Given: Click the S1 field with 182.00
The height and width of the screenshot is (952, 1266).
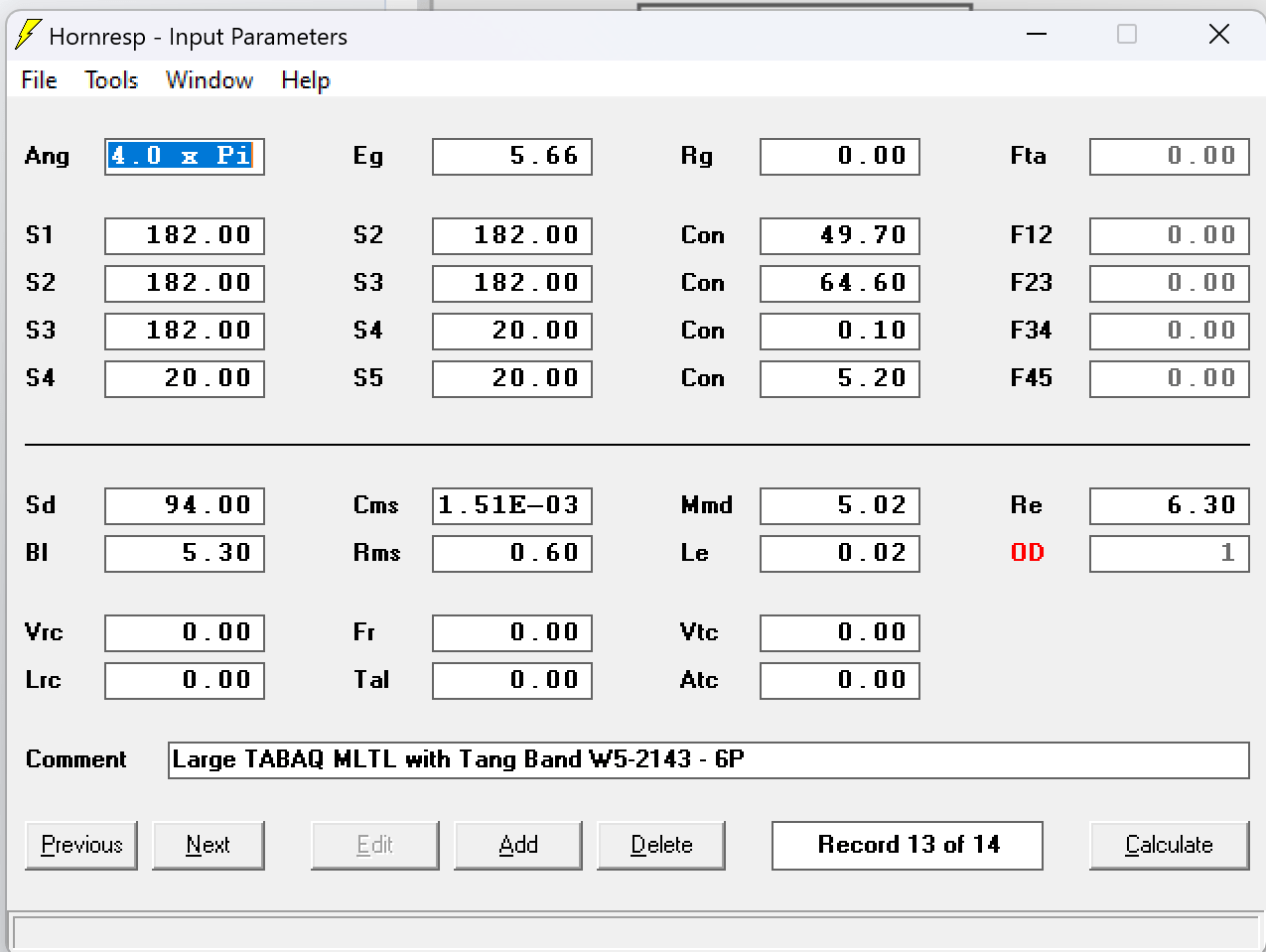Looking at the screenshot, I should [185, 235].
